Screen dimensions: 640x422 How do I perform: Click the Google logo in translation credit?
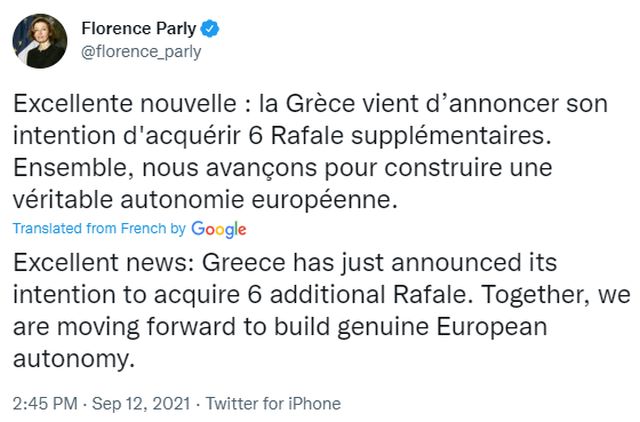(x=218, y=228)
